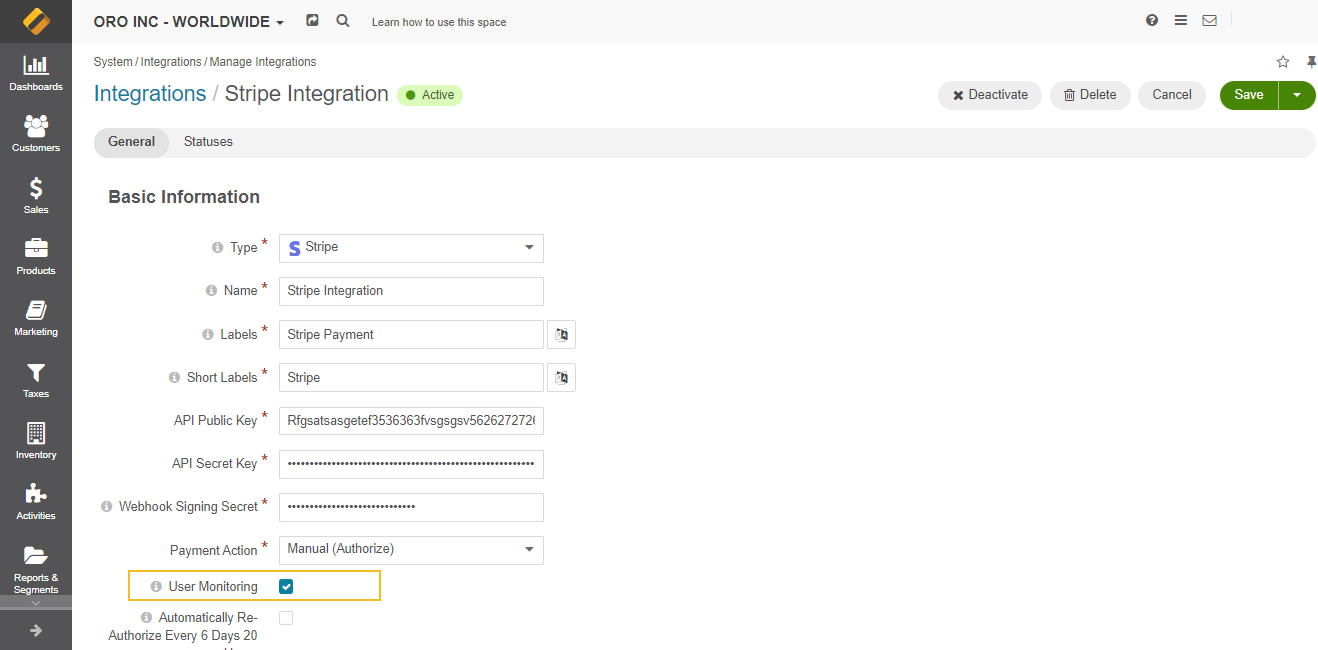The image size is (1318, 650).
Task: Click the Labels input field
Action: 411,334
